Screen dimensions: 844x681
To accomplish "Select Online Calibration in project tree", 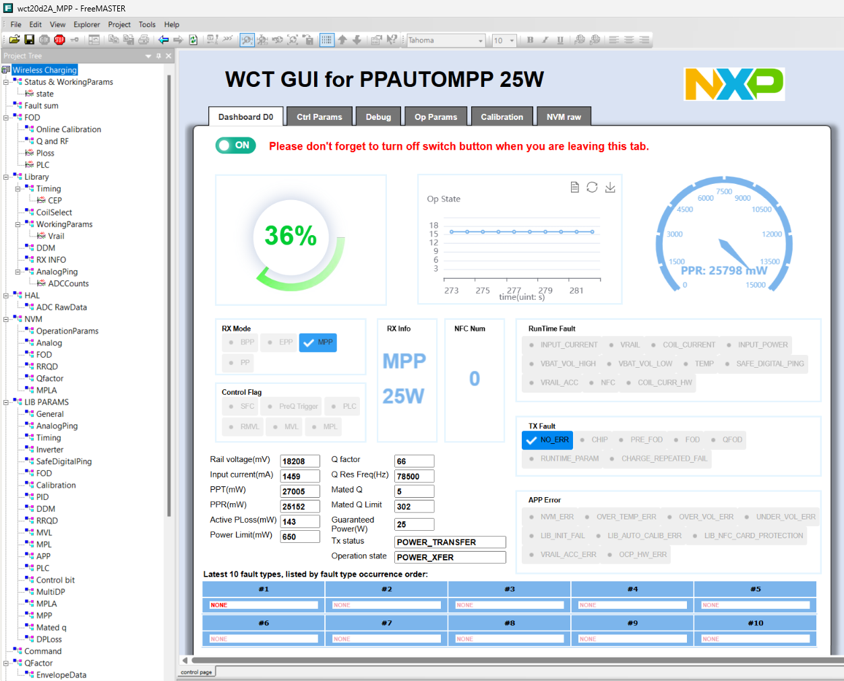I will pyautogui.click(x=68, y=129).
